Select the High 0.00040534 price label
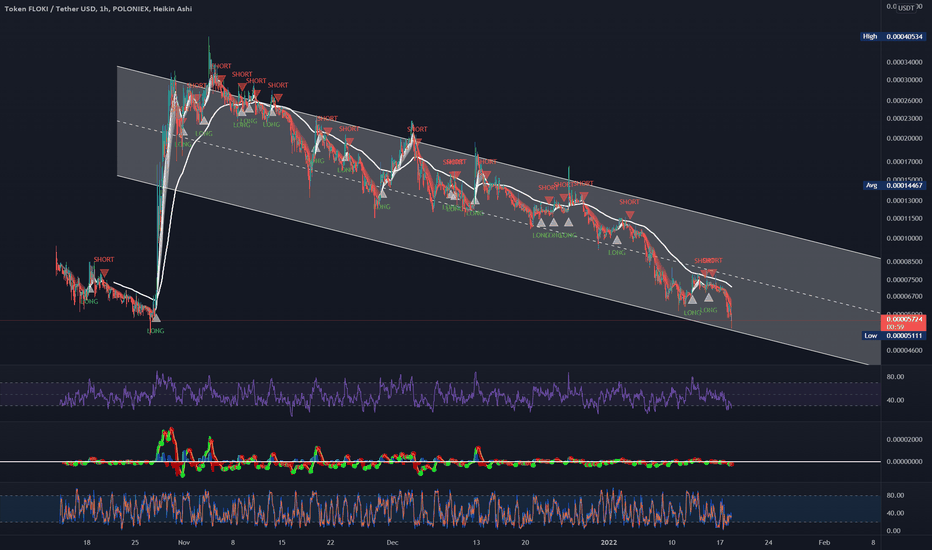 [x=893, y=37]
